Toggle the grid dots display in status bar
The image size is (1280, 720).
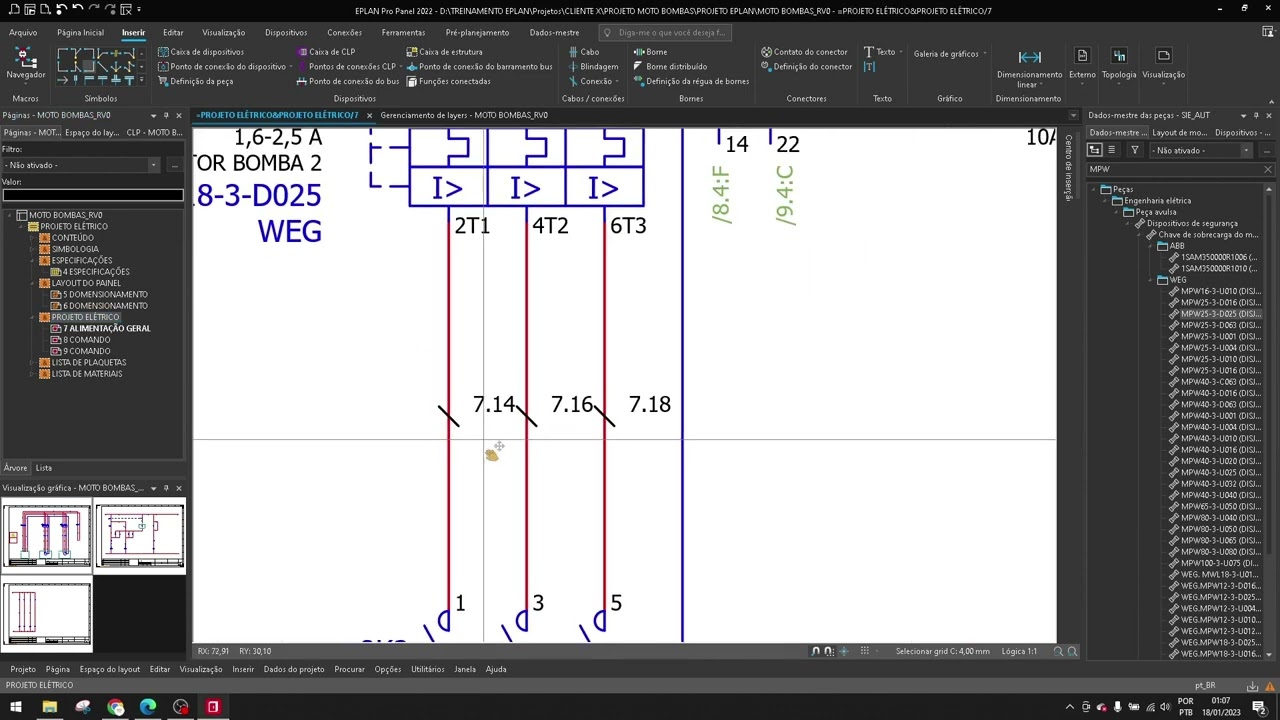pyautogui.click(x=864, y=651)
